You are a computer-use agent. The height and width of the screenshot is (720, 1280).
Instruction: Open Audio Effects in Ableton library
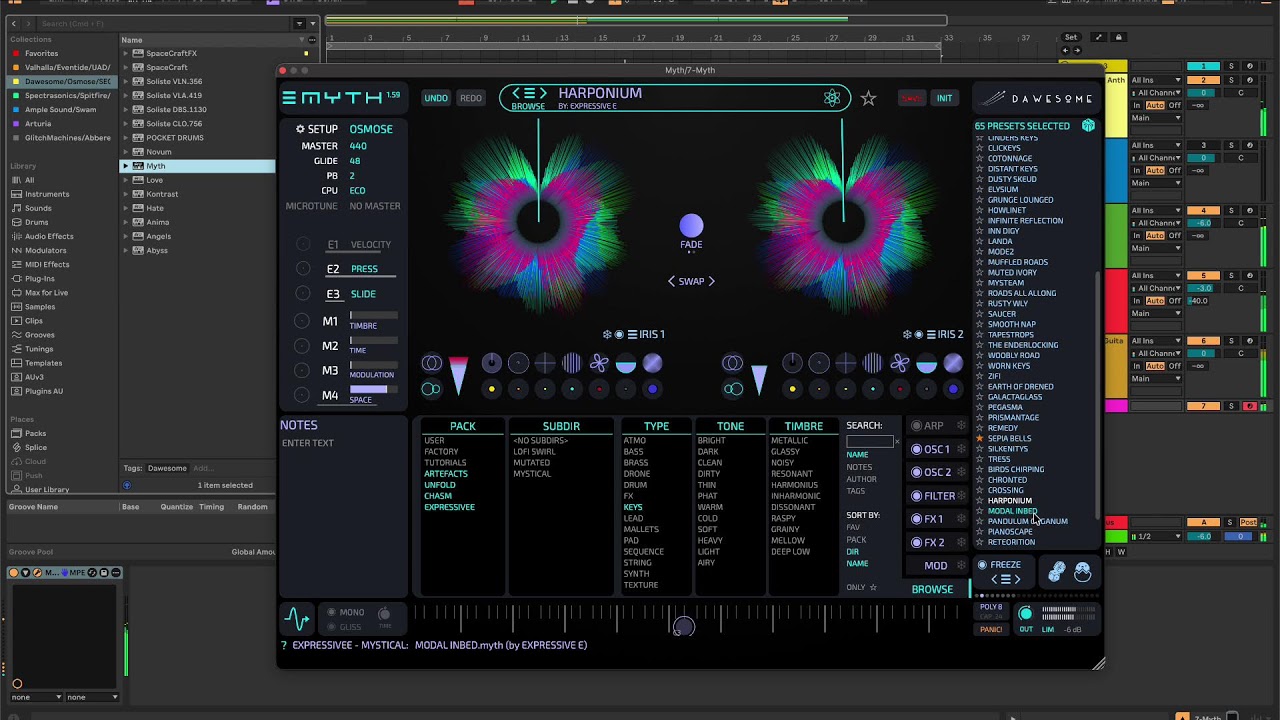(49, 236)
